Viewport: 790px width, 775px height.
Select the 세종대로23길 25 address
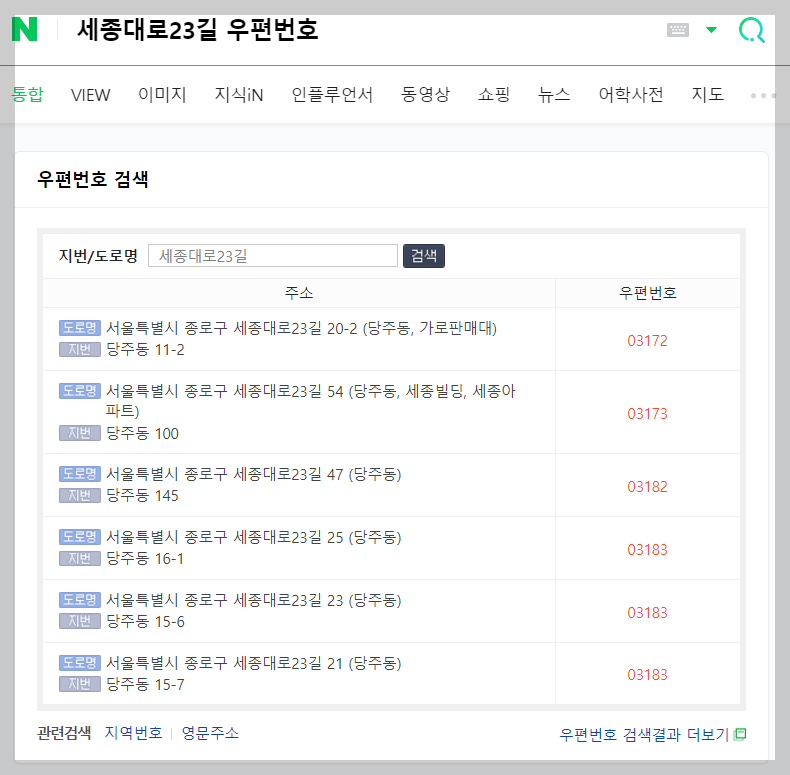pyautogui.click(x=253, y=537)
